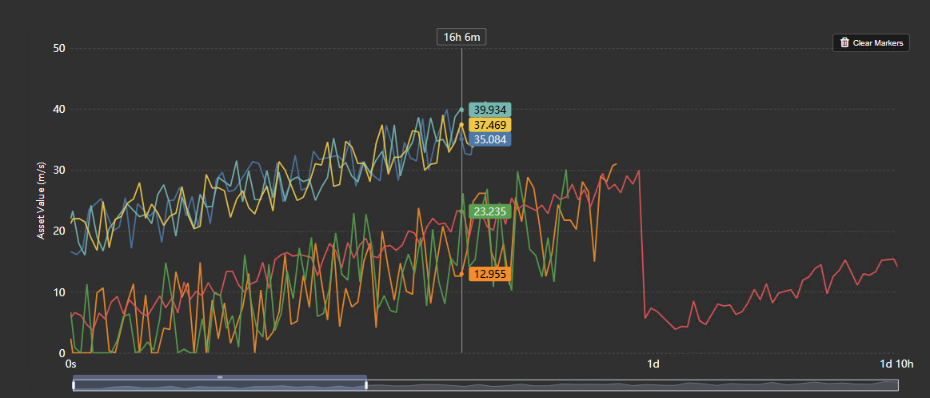The height and width of the screenshot is (398, 930).
Task: Click the teal 39.934 value tag
Action: click(489, 110)
